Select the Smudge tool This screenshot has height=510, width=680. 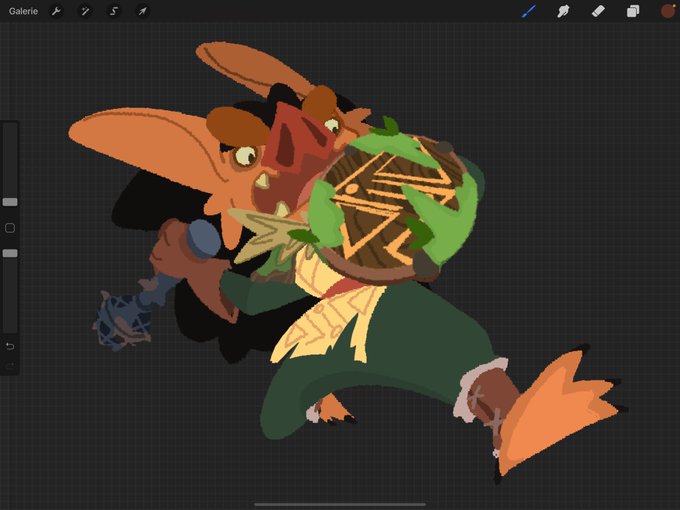coord(563,11)
